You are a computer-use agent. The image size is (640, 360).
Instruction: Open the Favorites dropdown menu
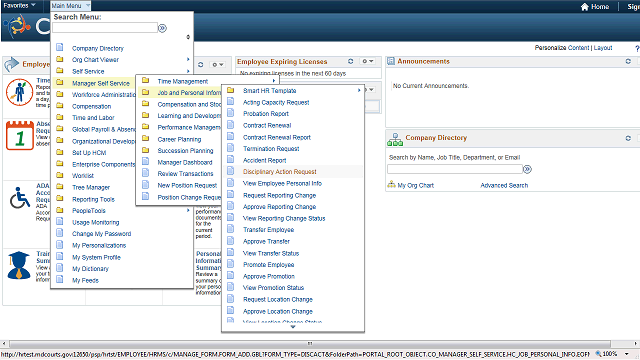pos(19,5)
